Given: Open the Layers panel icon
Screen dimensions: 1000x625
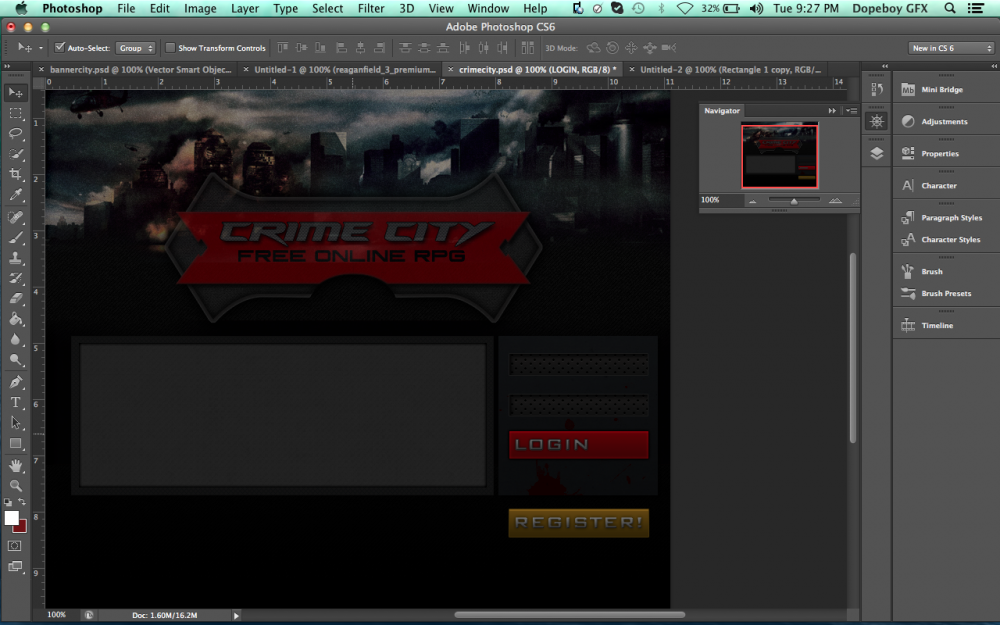Looking at the screenshot, I should [876, 153].
